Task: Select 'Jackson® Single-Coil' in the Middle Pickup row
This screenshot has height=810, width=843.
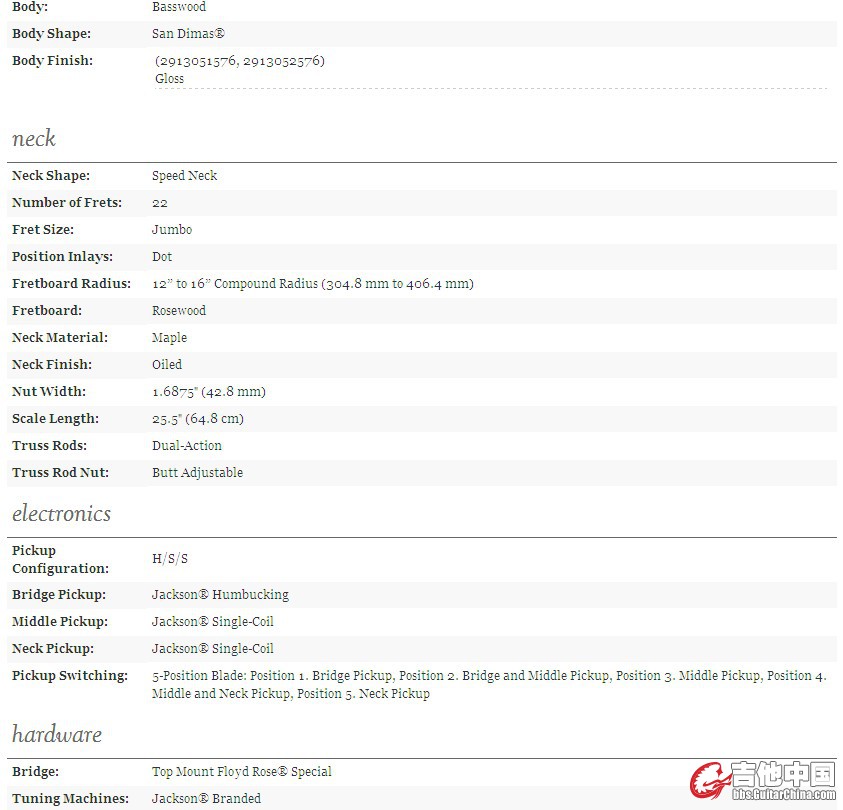Action: point(213,622)
